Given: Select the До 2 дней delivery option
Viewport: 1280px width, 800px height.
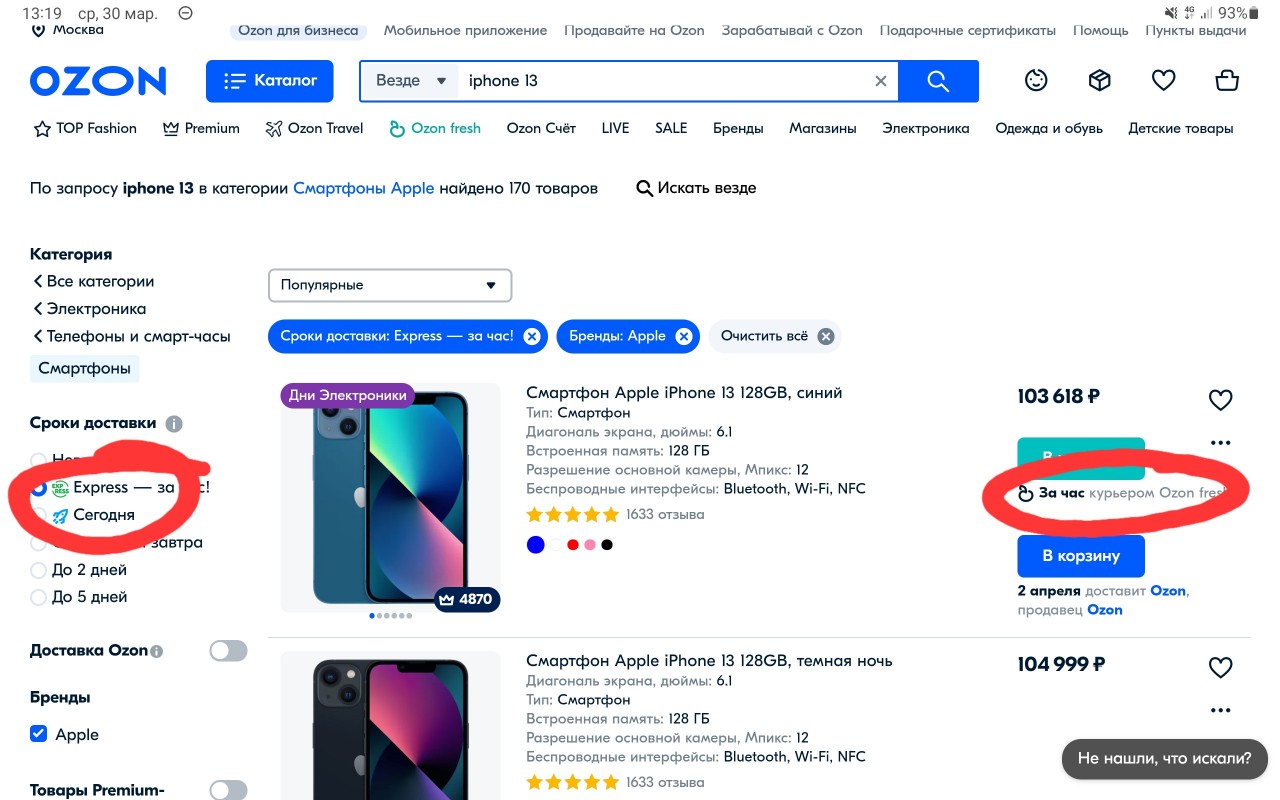Looking at the screenshot, I should click(x=39, y=570).
